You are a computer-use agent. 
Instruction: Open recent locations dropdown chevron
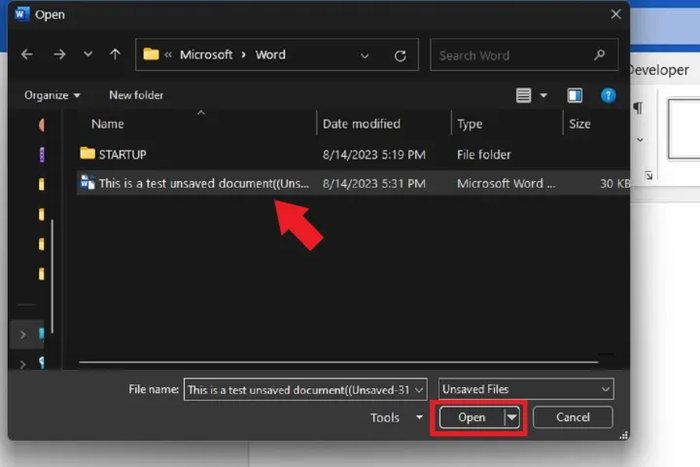coord(87,55)
